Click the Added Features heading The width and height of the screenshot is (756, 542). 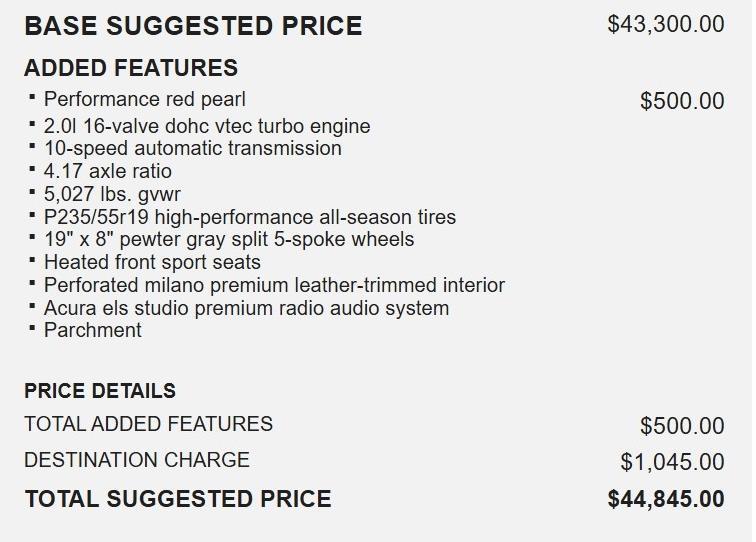(131, 68)
